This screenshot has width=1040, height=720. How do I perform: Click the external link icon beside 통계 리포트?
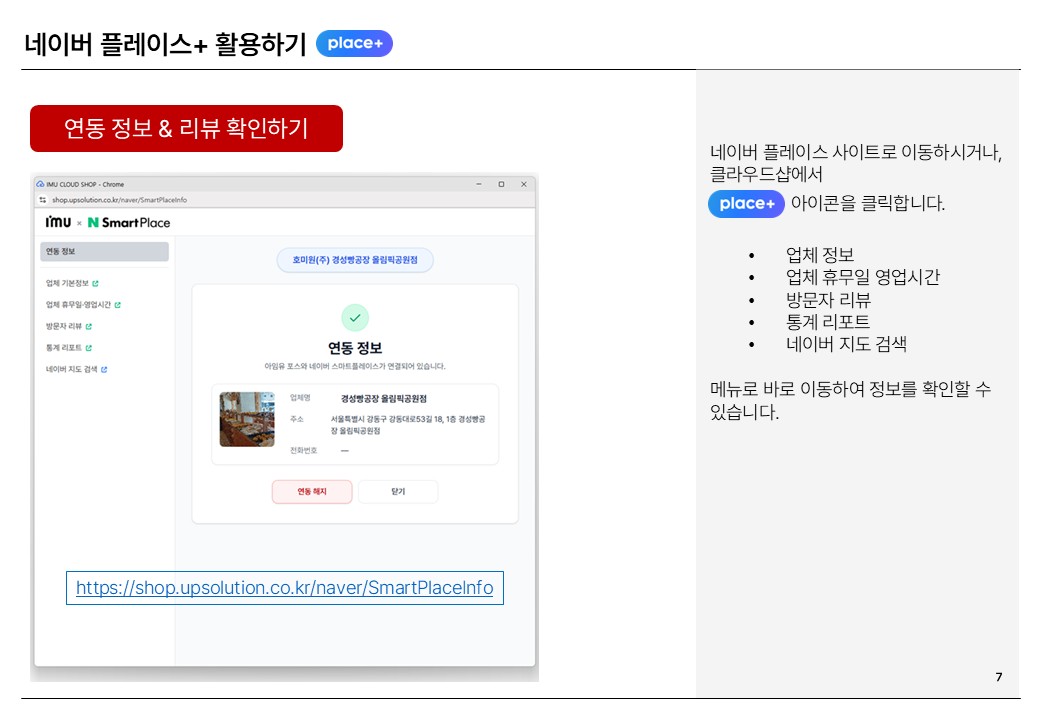(89, 349)
